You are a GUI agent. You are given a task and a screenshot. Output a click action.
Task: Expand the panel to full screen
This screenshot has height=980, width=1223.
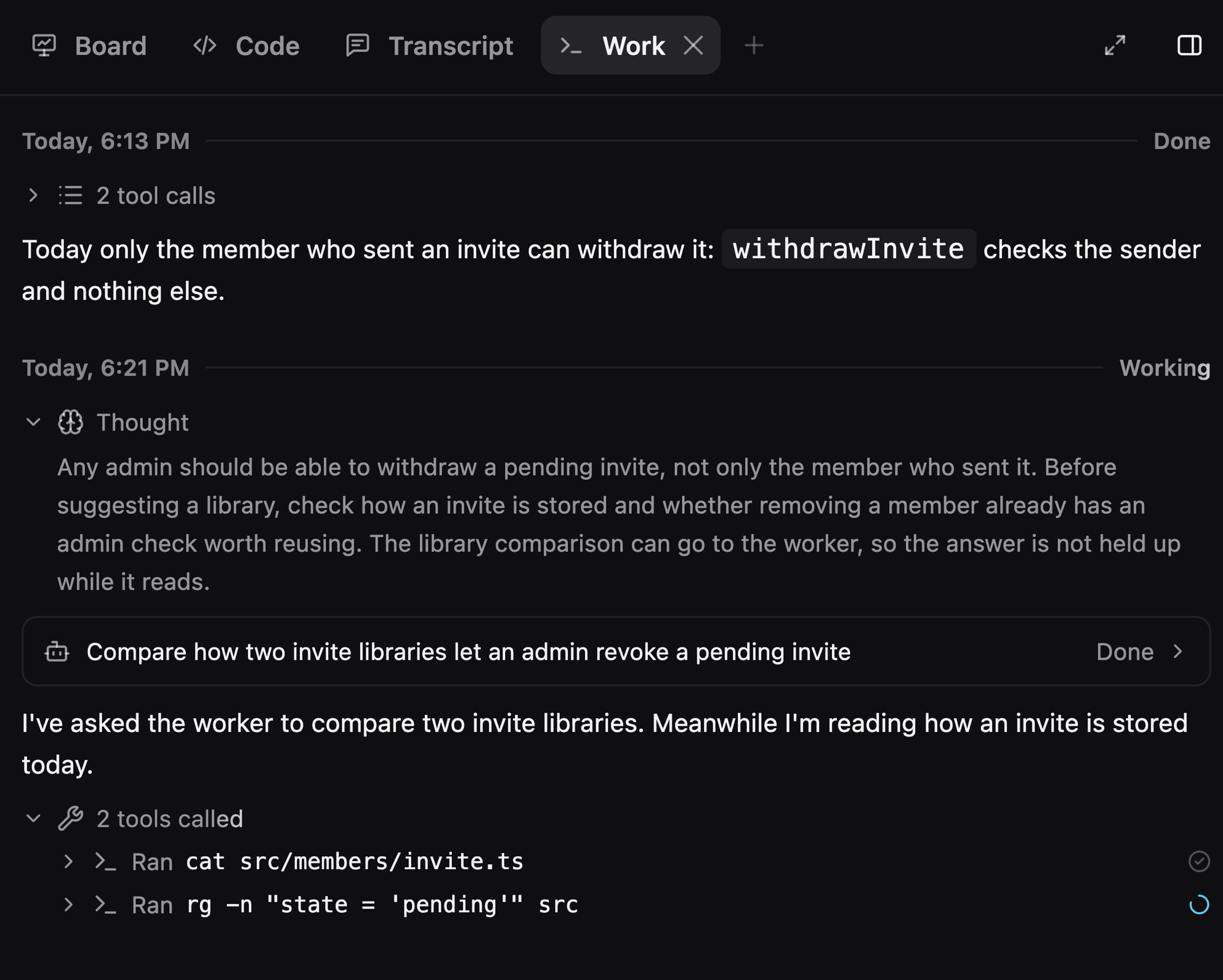(1115, 46)
